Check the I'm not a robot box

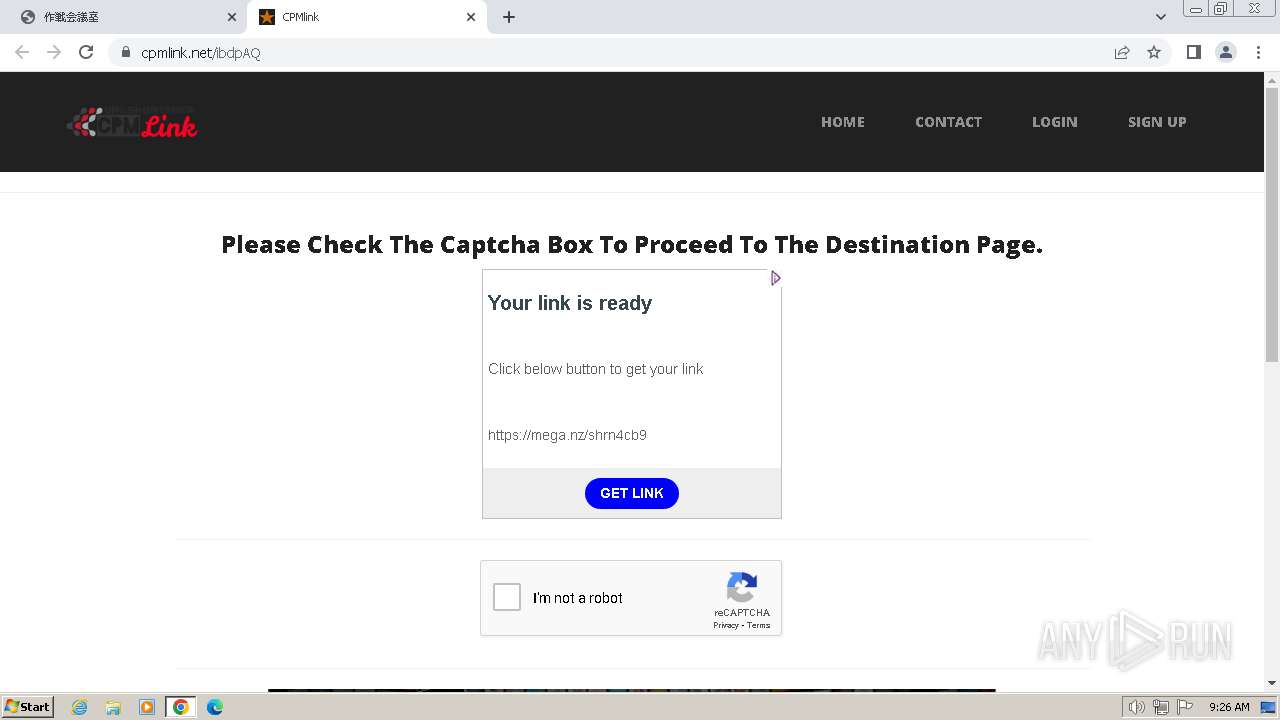(x=507, y=597)
